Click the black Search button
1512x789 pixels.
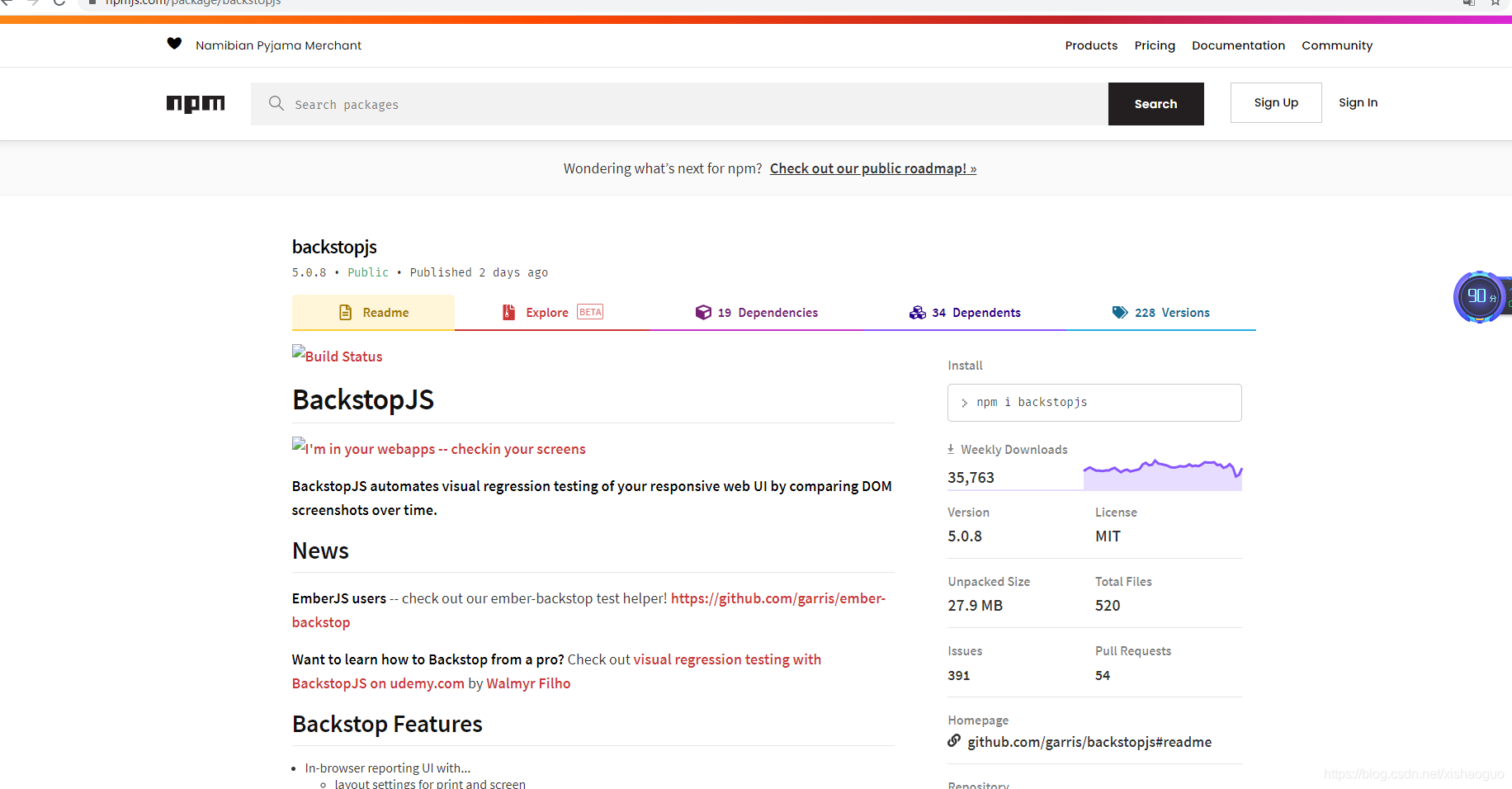click(x=1155, y=104)
